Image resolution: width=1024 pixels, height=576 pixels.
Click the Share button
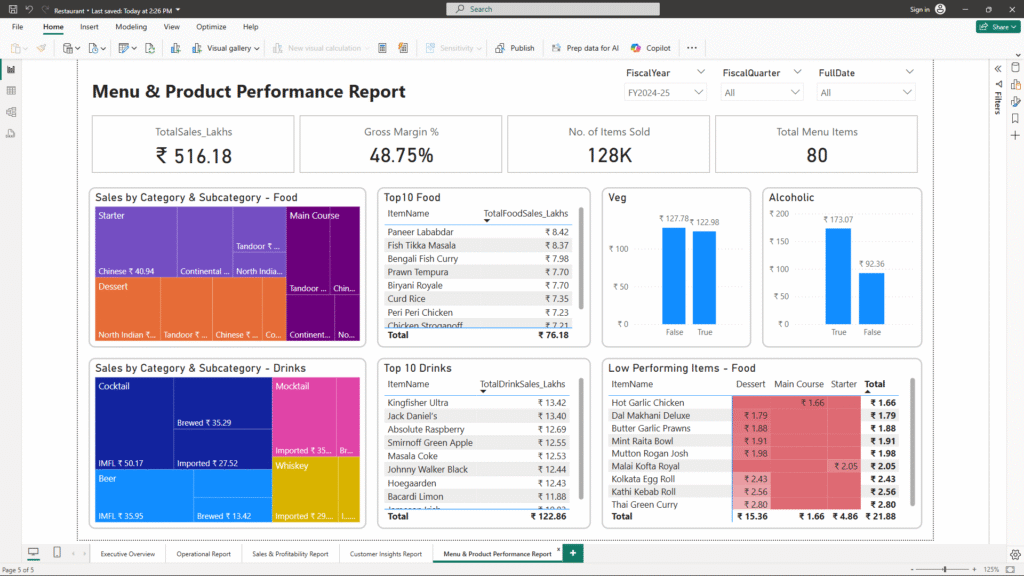point(997,27)
